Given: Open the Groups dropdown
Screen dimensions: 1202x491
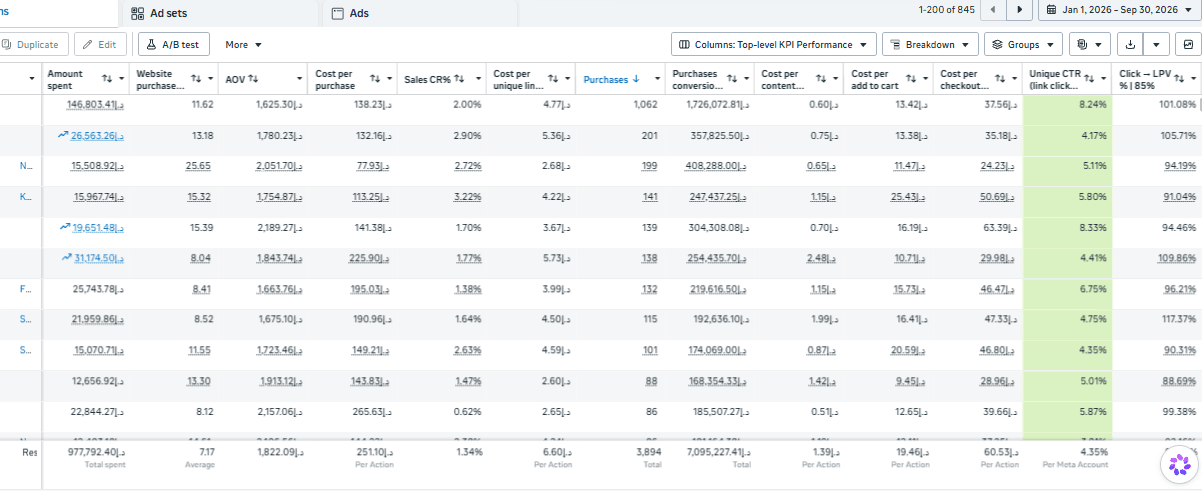Looking at the screenshot, I should click(1023, 45).
